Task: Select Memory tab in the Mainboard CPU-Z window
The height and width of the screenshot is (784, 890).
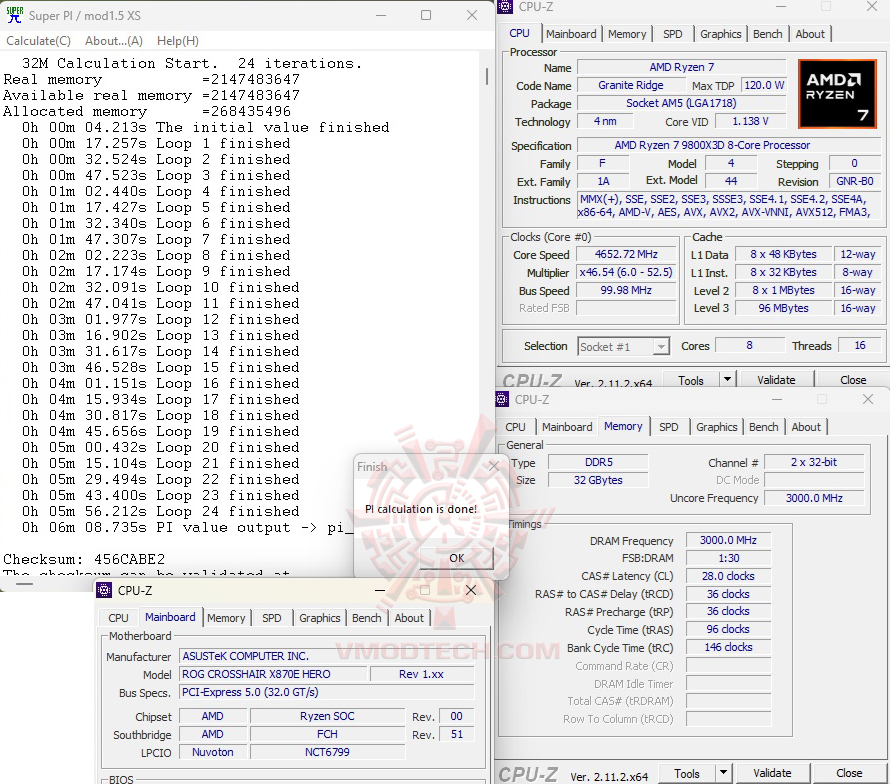Action: click(x=226, y=618)
